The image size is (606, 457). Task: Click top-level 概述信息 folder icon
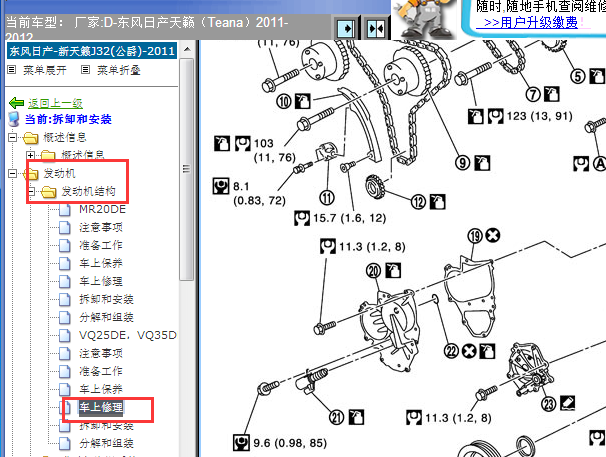[31, 138]
